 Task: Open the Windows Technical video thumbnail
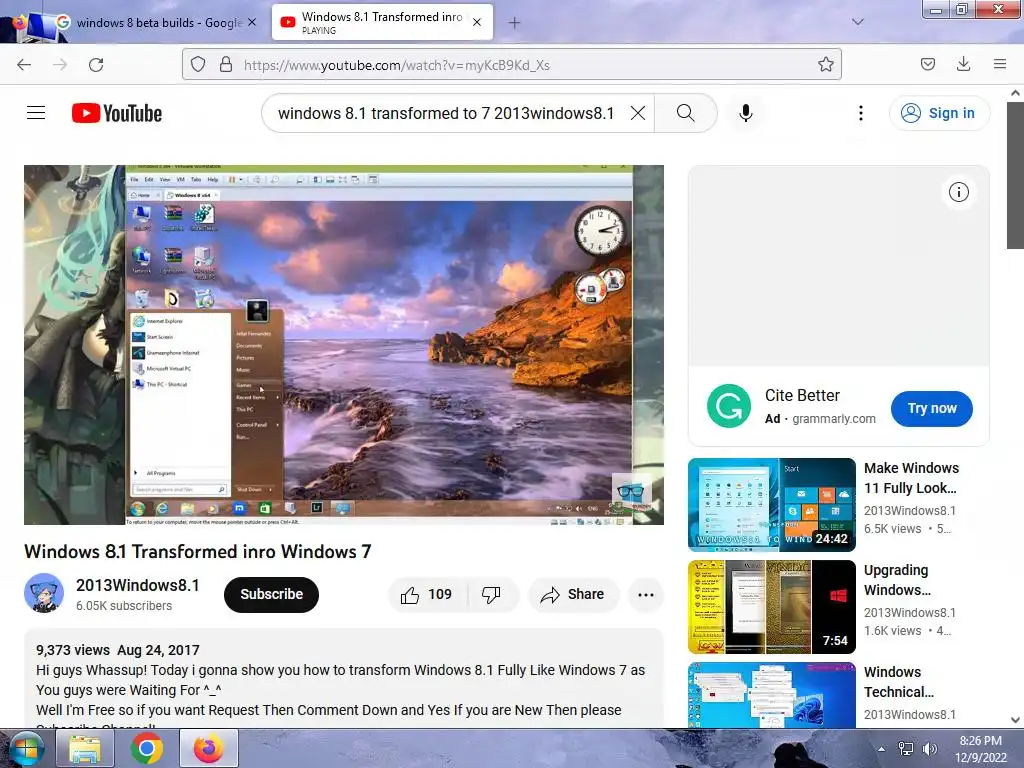coord(771,695)
